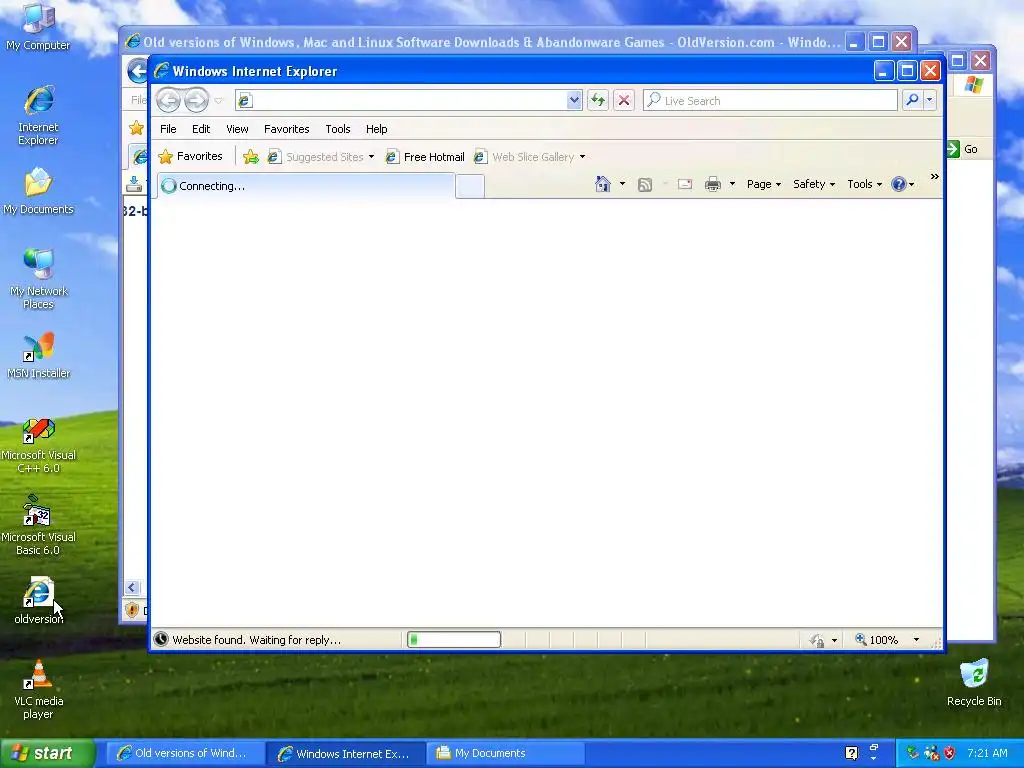Select Internet Explorer desktop icon
This screenshot has width=1024, height=768.
tap(38, 115)
